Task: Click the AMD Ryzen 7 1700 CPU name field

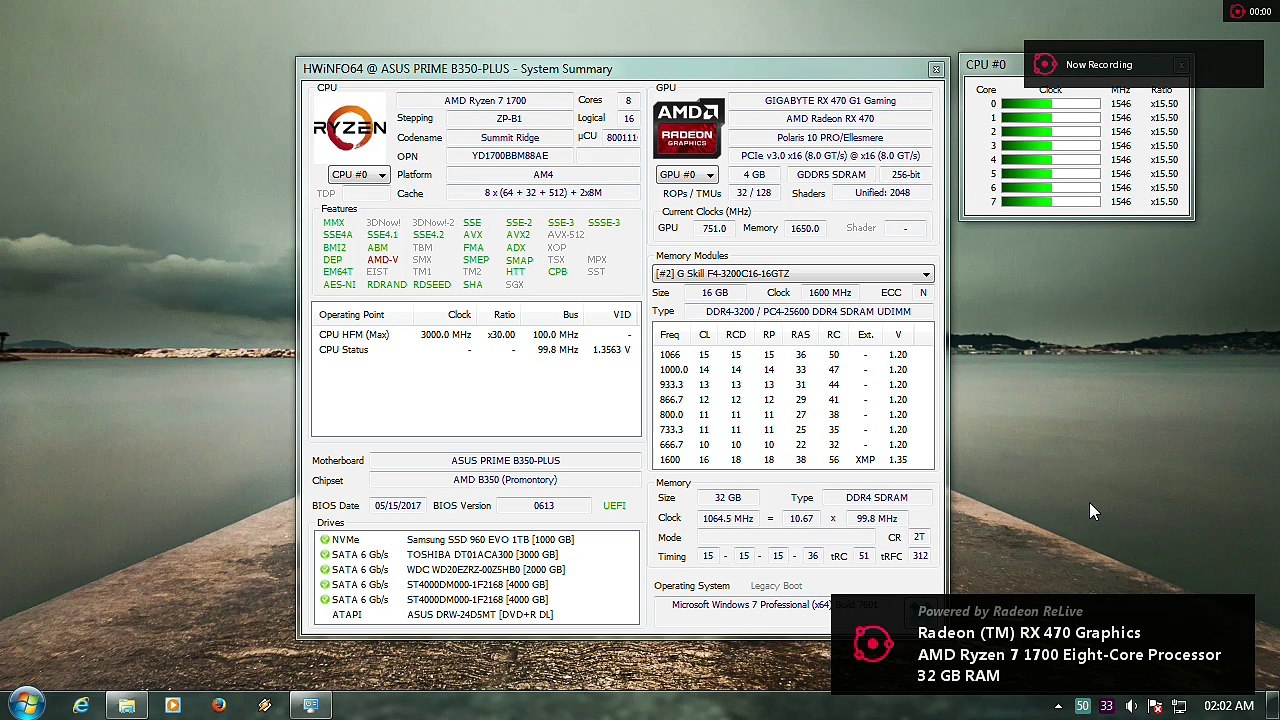Action: pos(485,101)
